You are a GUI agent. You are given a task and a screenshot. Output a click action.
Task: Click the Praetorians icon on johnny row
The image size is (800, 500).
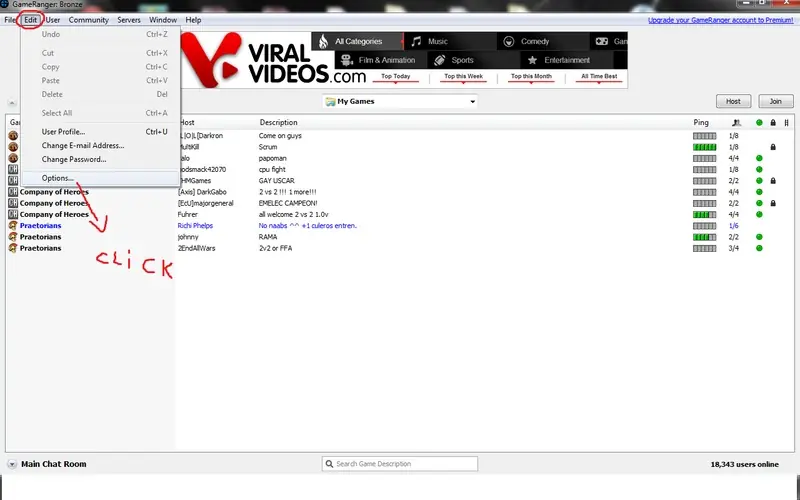coord(13,237)
